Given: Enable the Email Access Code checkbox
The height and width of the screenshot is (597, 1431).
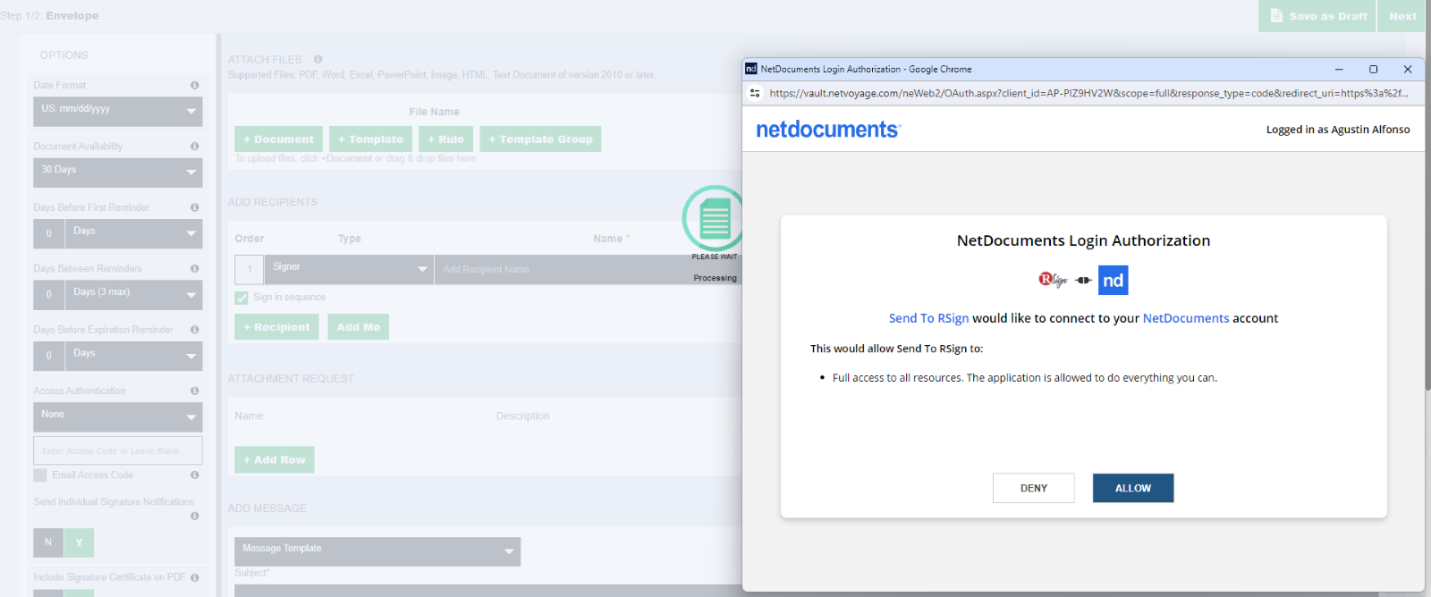Looking at the screenshot, I should [40, 475].
